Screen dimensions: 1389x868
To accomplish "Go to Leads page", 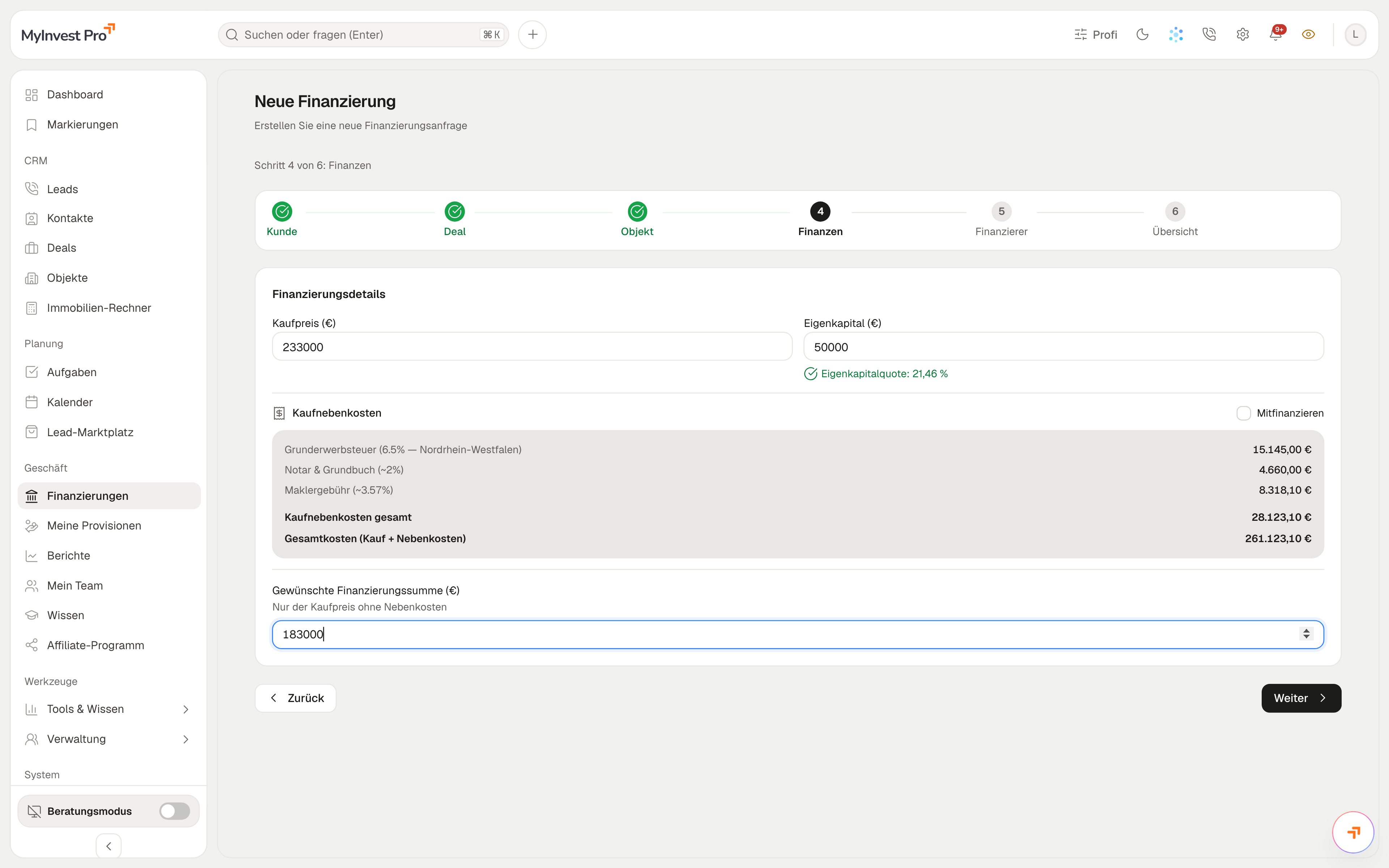I will pyautogui.click(x=109, y=189).
